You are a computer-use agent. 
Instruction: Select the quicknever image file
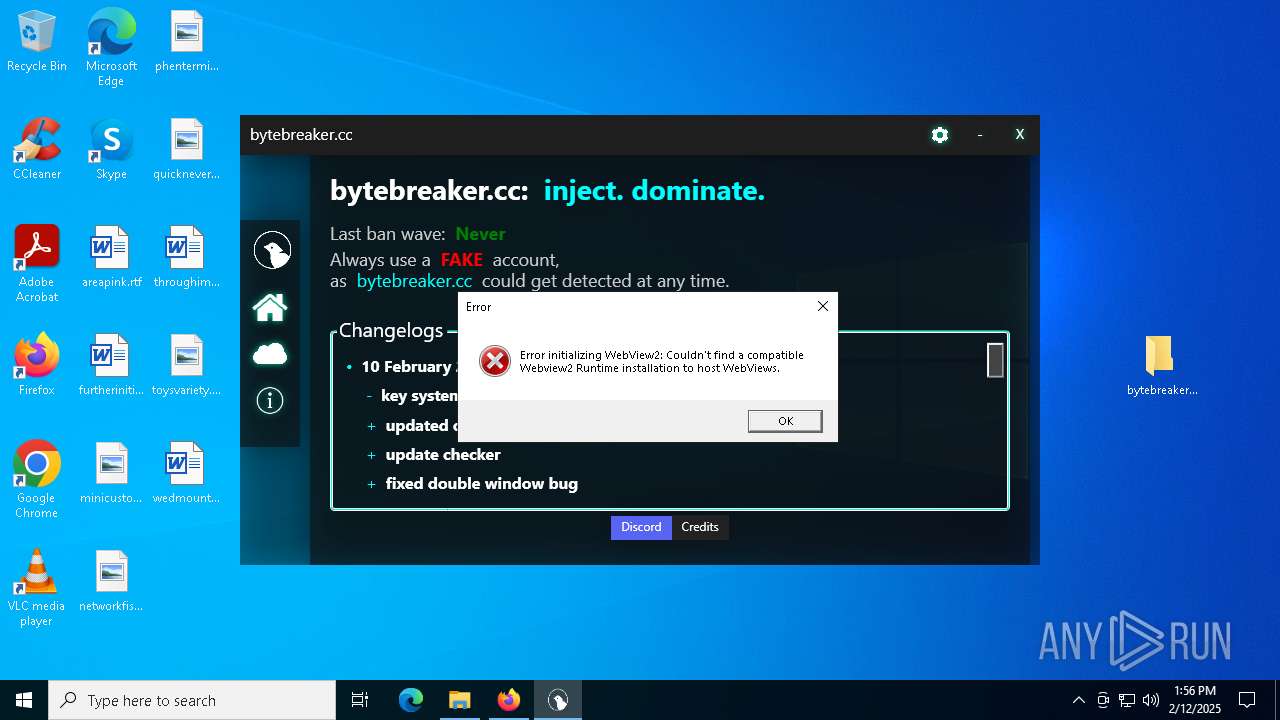coord(187,150)
